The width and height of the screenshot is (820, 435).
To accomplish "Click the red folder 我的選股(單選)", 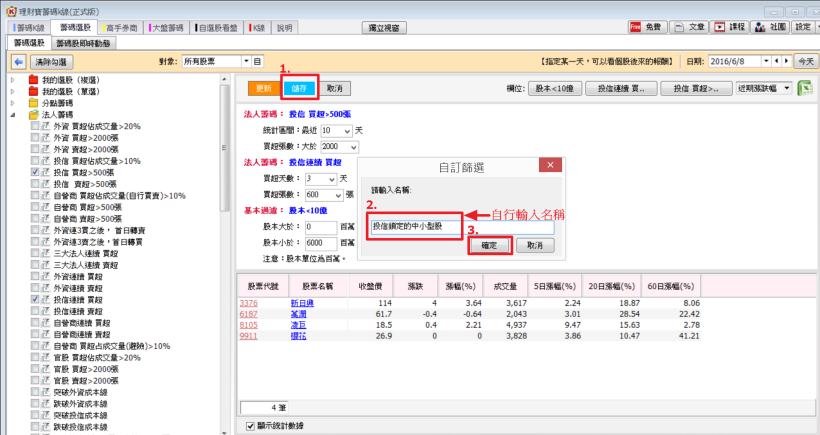I will pos(33,91).
